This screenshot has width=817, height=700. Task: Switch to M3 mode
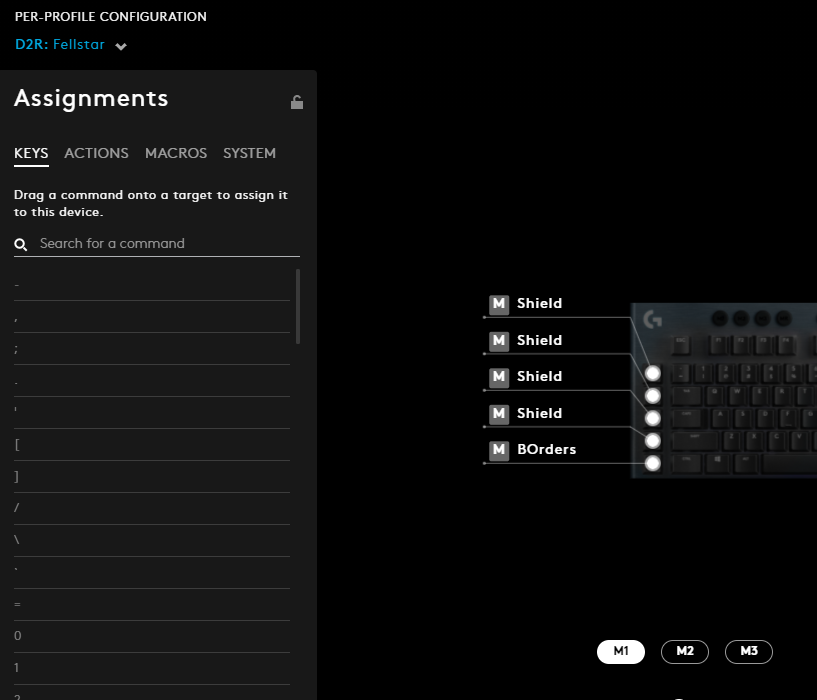(749, 651)
